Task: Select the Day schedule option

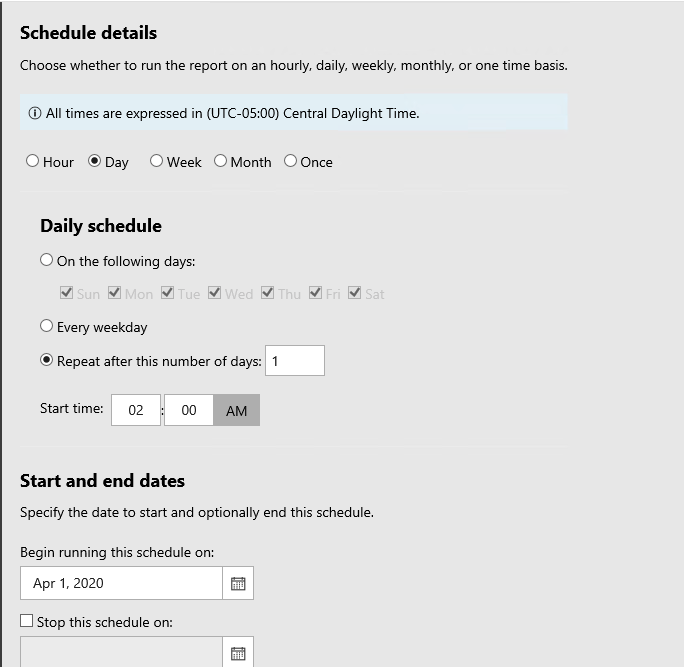Action: tap(95, 161)
